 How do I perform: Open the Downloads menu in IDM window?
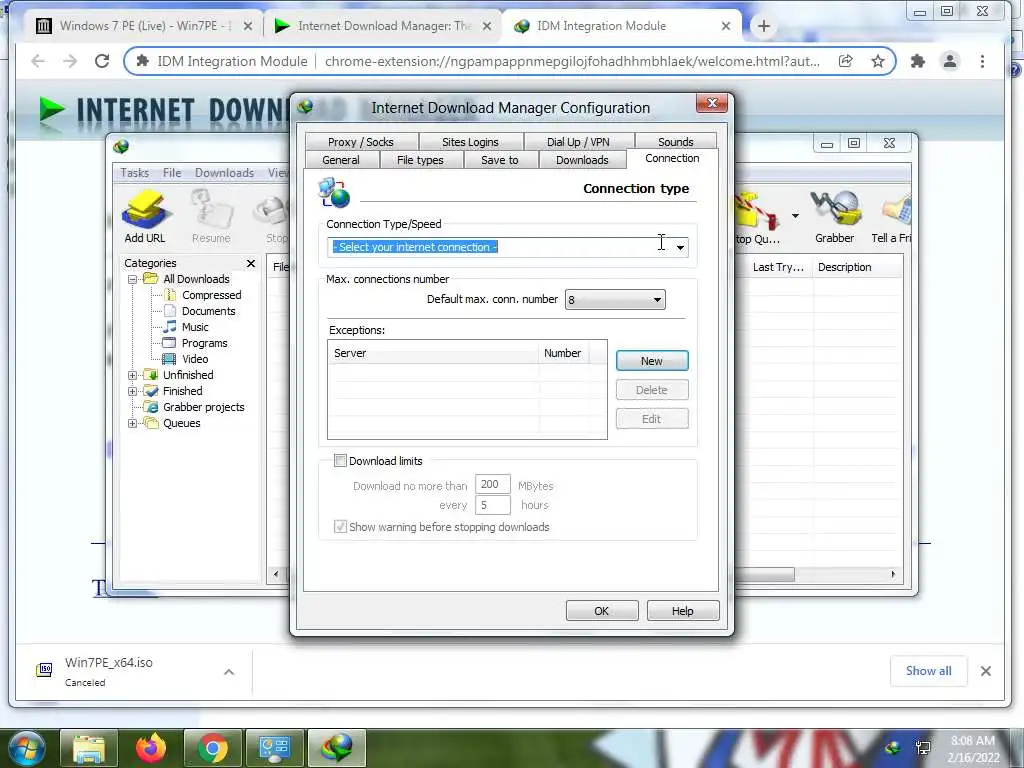click(224, 173)
